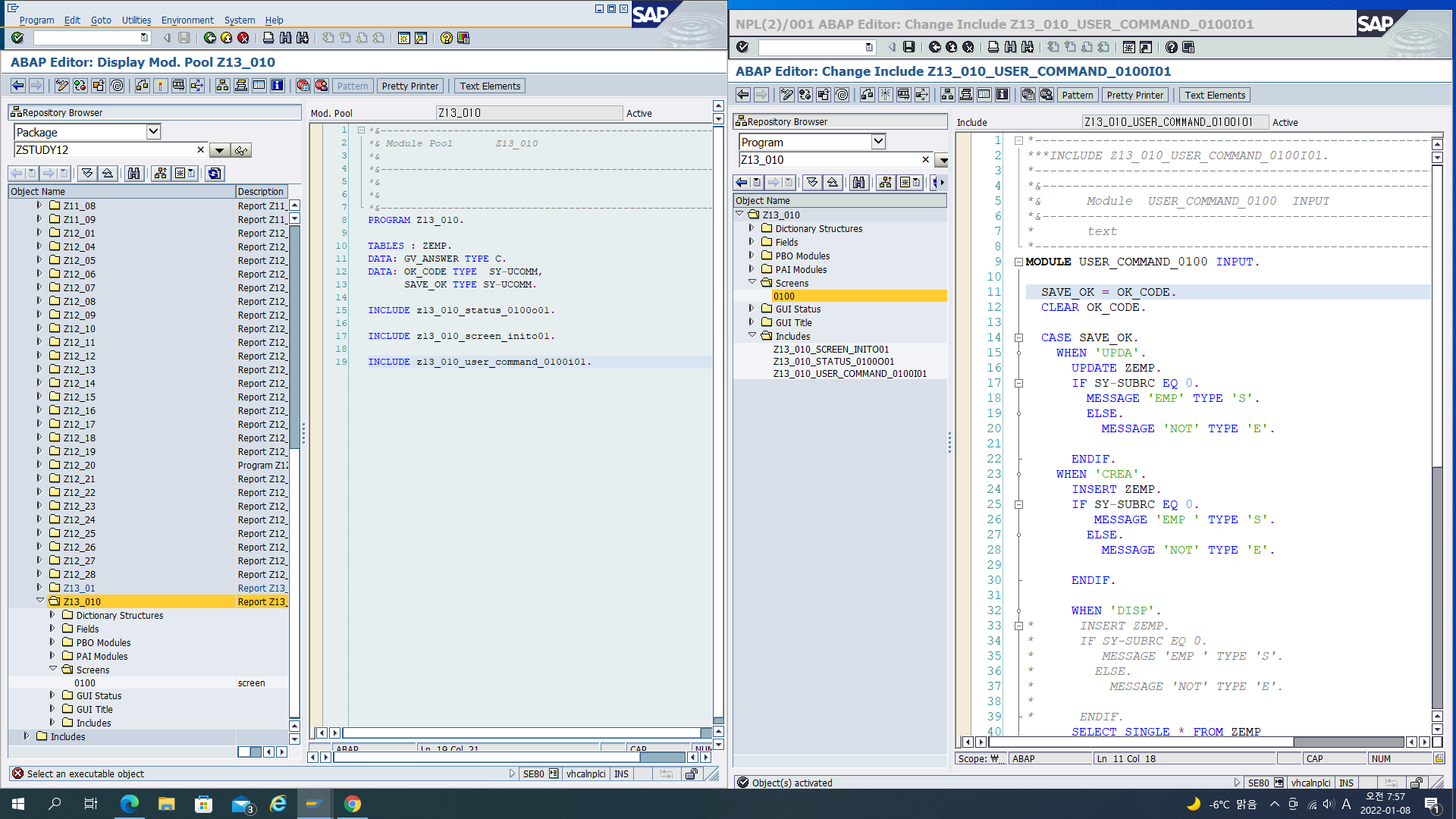Click Help On info icon in right editor

point(1003,95)
